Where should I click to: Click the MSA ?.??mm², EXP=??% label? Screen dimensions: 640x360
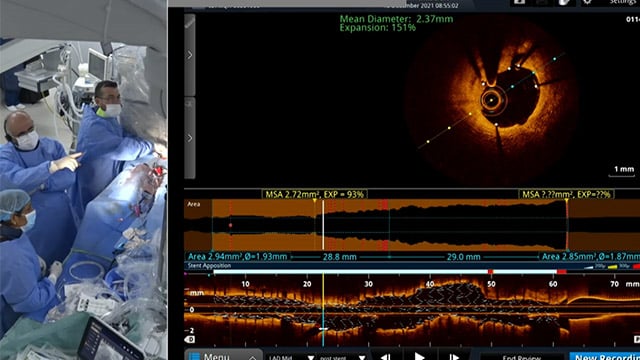click(567, 194)
